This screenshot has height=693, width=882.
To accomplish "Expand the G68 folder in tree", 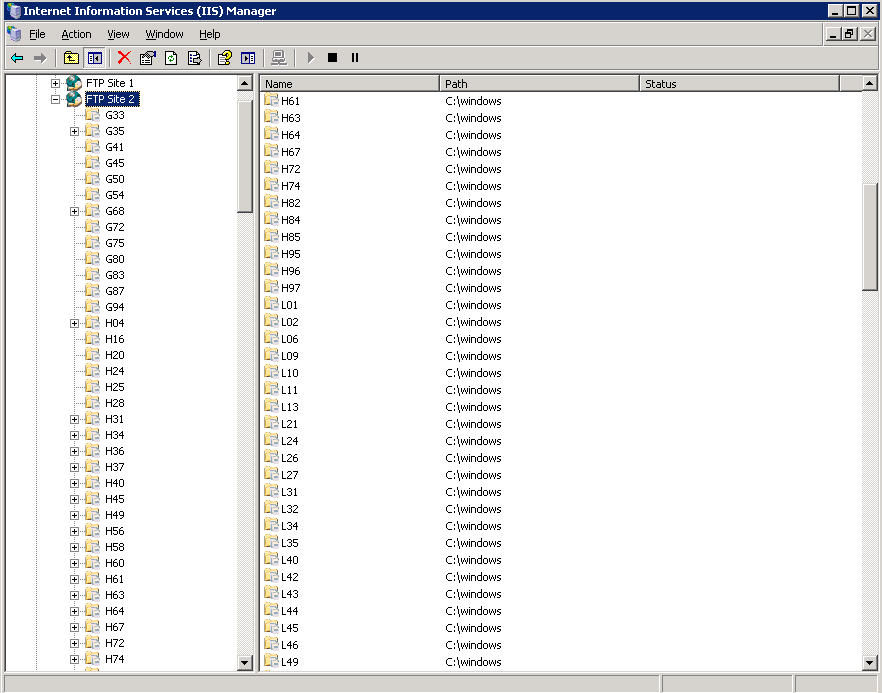I will tap(74, 212).
